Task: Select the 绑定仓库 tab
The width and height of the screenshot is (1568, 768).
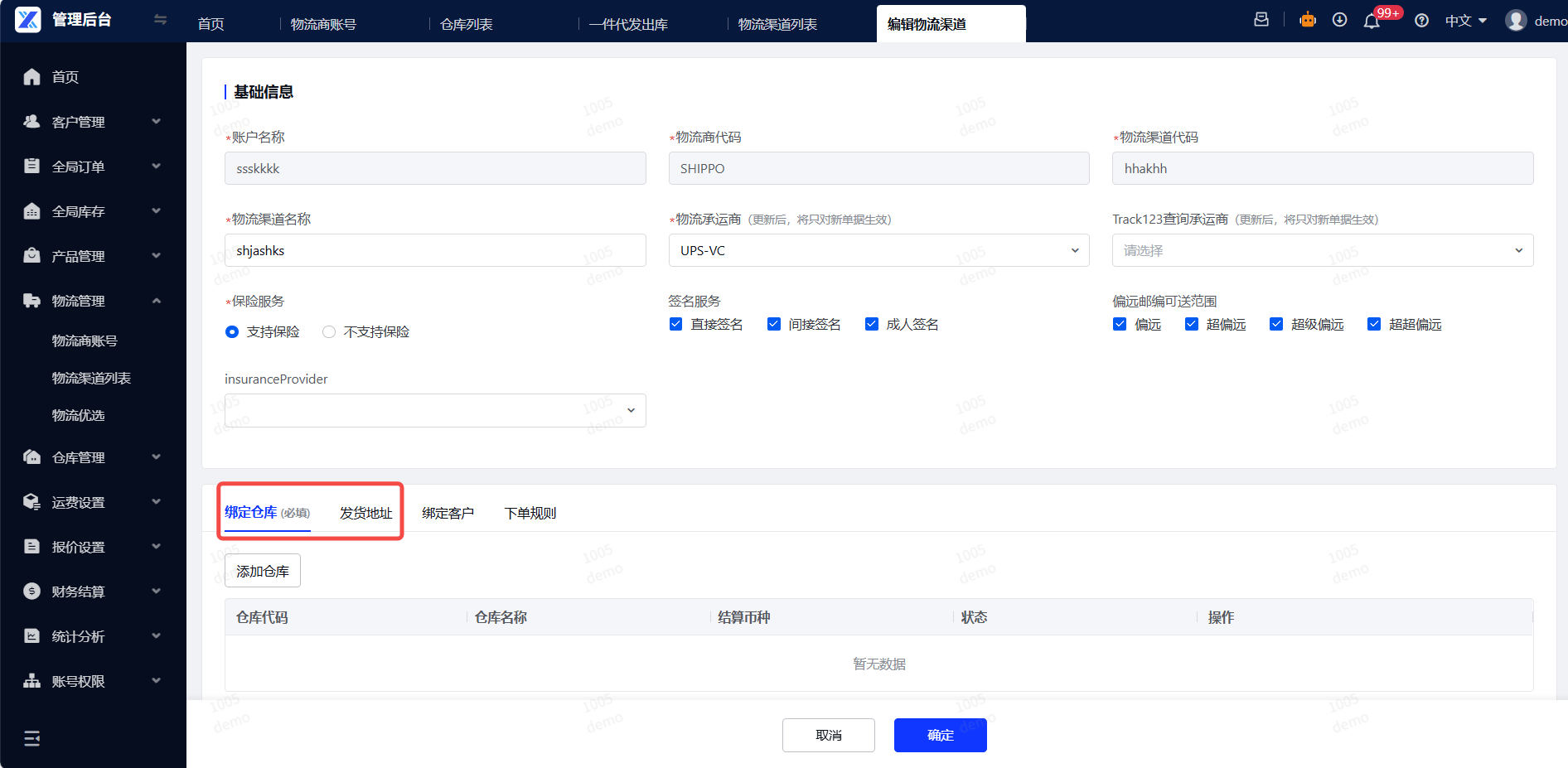Action: coord(267,513)
